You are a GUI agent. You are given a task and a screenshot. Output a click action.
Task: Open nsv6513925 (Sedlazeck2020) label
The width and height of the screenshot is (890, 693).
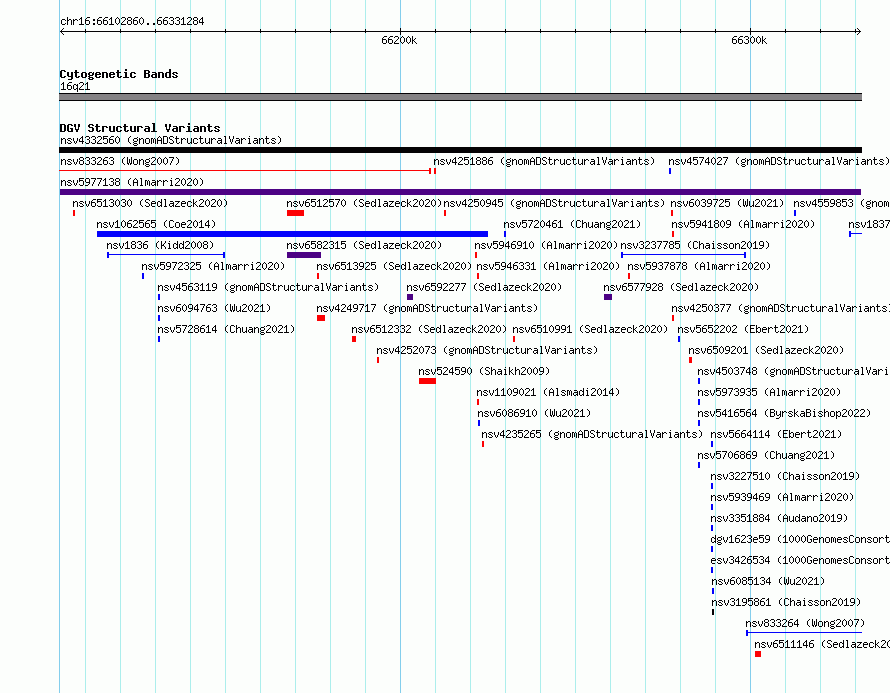(x=394, y=266)
